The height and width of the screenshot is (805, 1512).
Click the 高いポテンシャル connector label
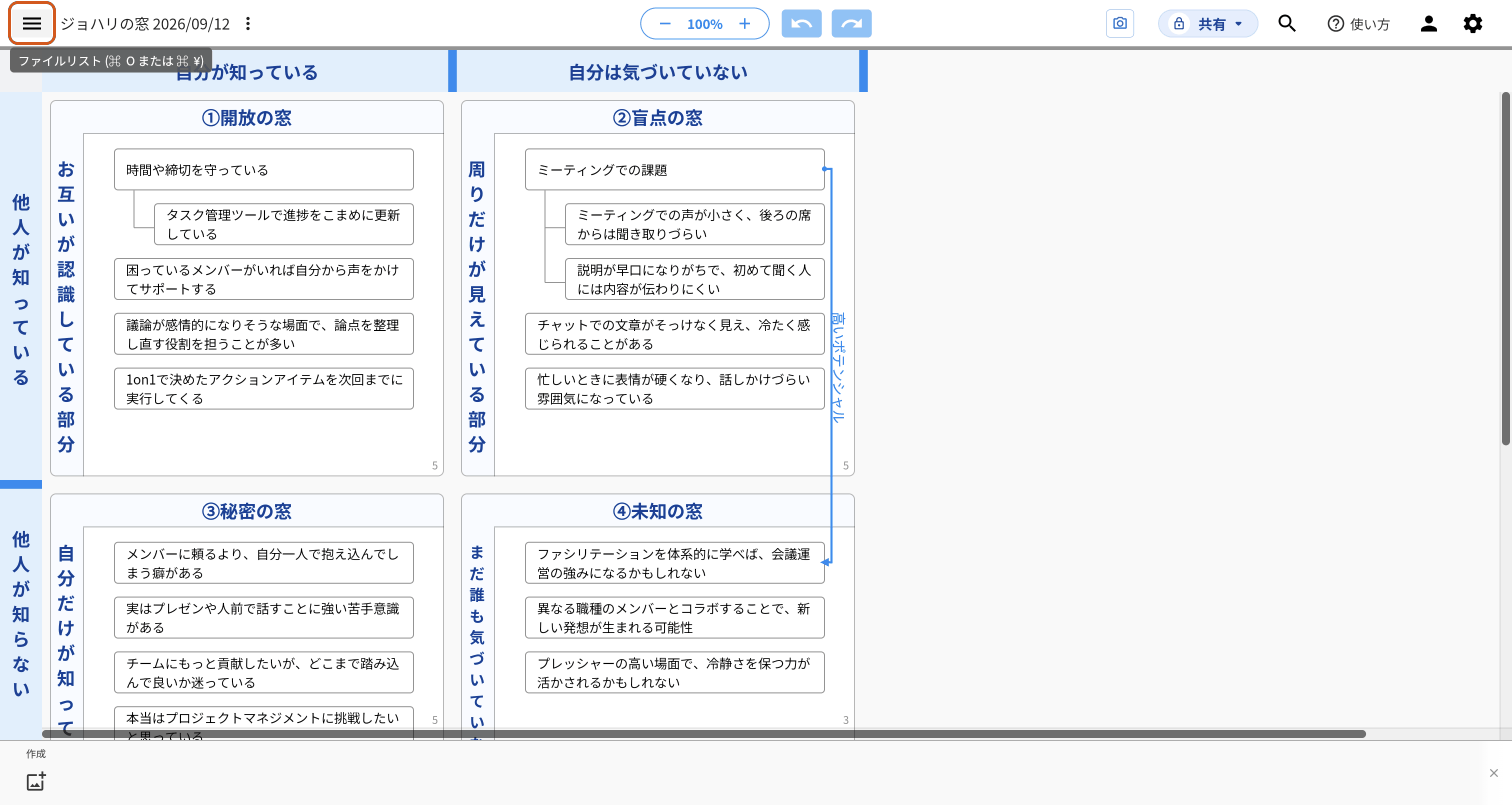(x=838, y=366)
